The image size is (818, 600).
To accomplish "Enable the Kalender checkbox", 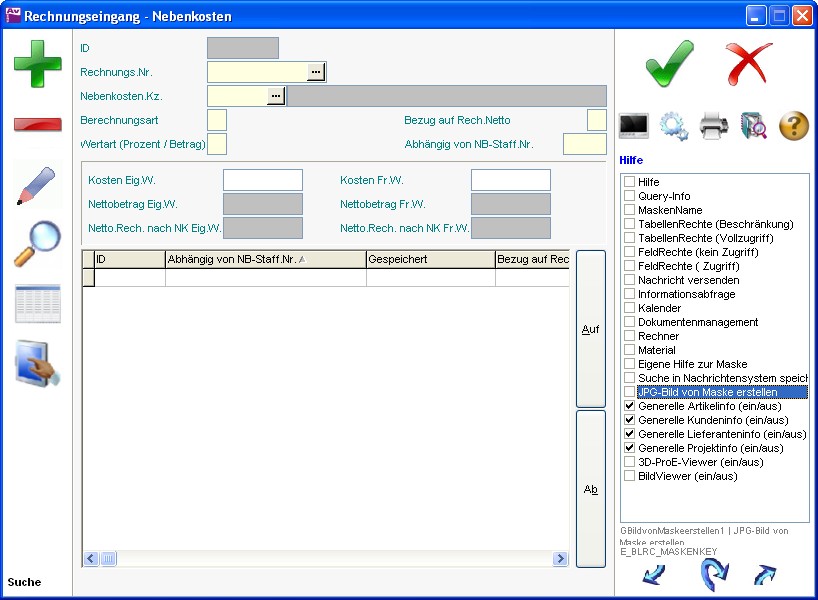I will click(630, 309).
